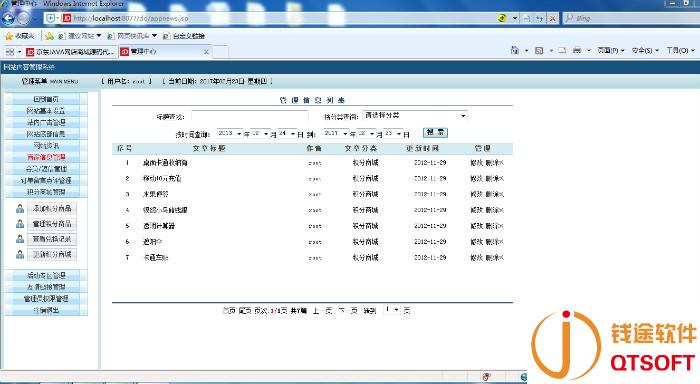Open the 安全(S) command bar menu

[645, 50]
